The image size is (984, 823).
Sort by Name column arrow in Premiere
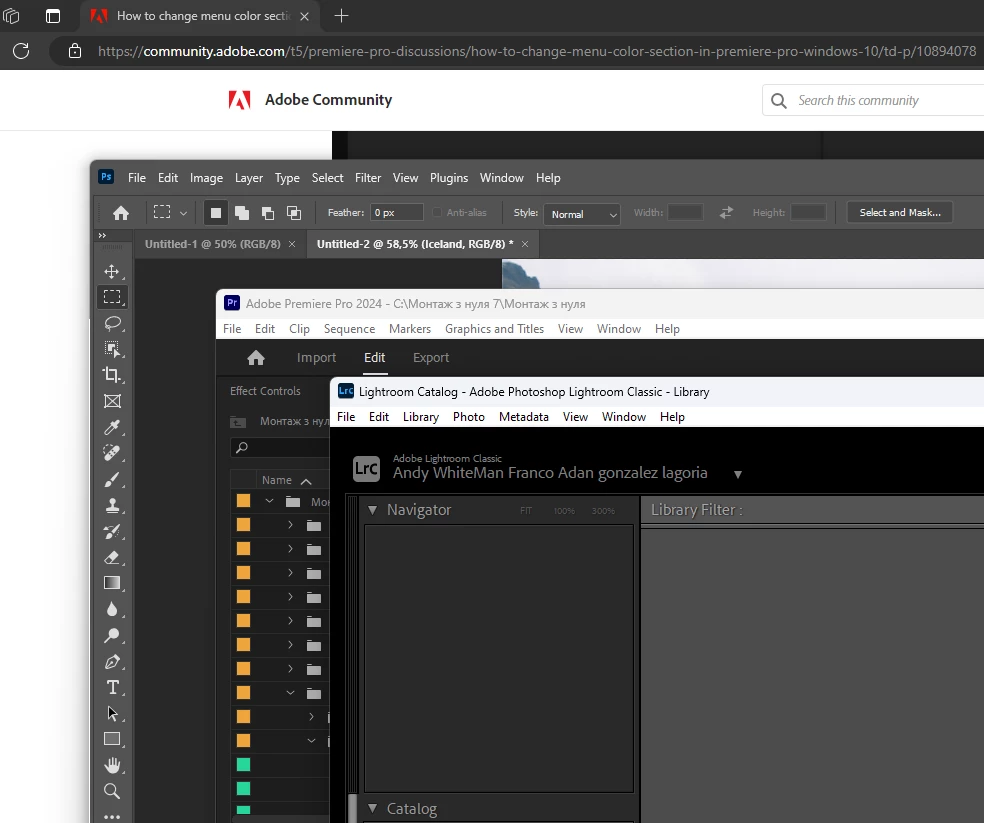coord(306,481)
